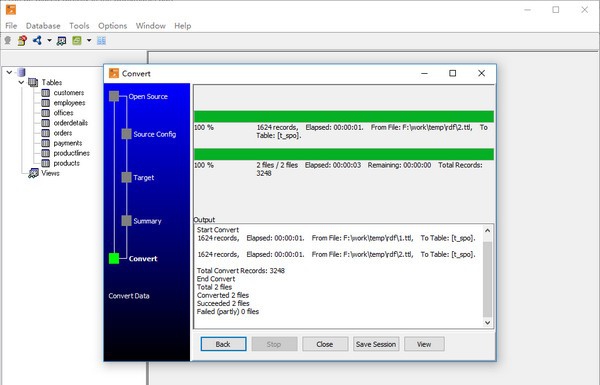Select the customers table icon

(46, 93)
